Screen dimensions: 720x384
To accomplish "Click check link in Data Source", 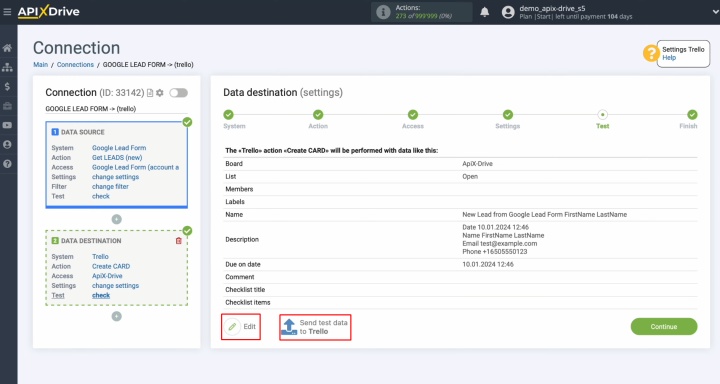I will pos(101,196).
